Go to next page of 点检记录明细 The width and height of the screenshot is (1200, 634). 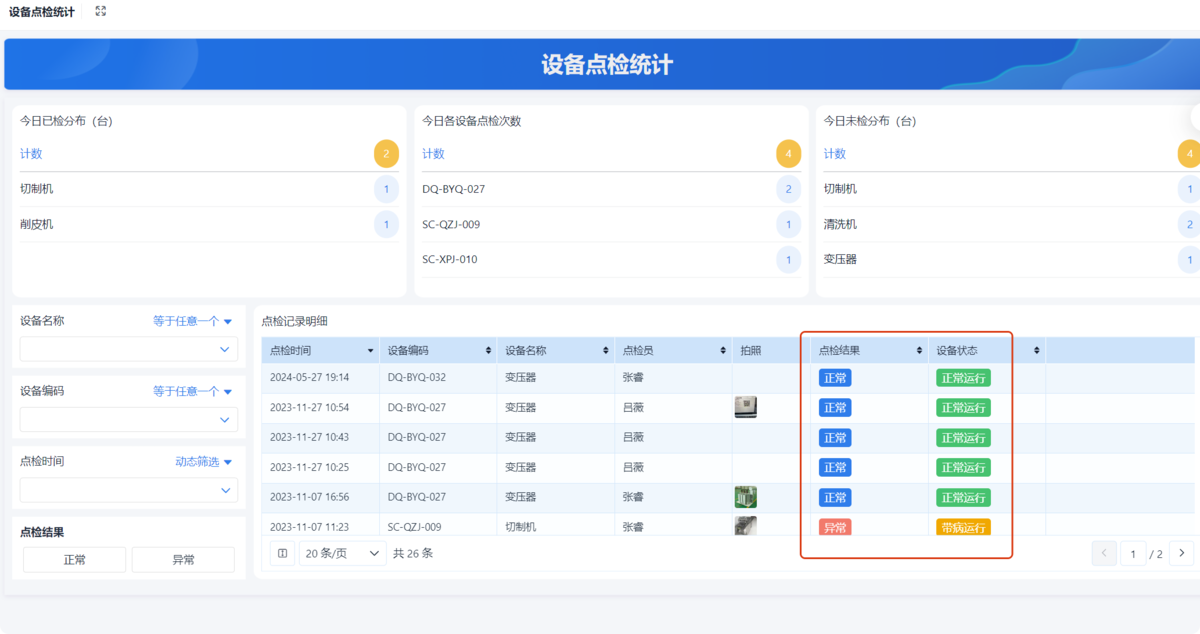coord(1180,552)
